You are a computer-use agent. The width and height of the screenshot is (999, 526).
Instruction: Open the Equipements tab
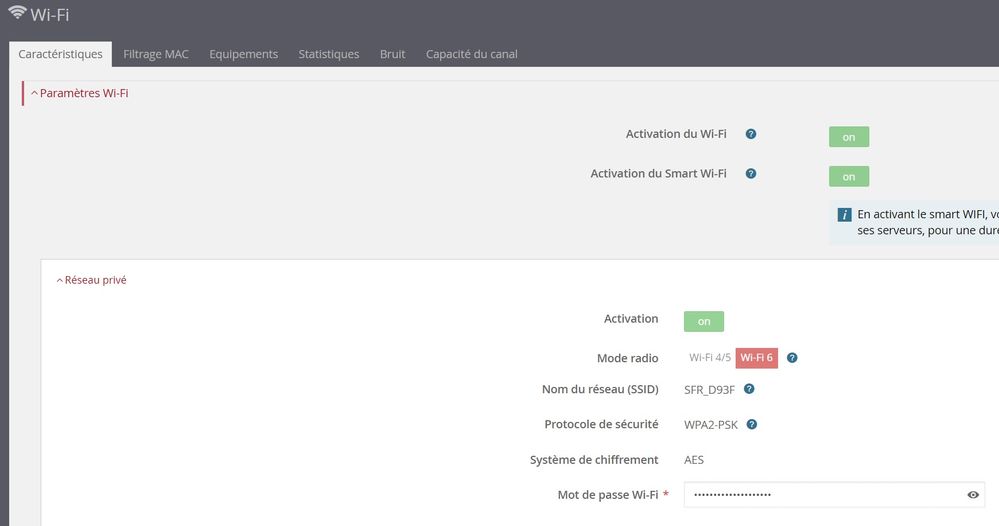pos(243,54)
